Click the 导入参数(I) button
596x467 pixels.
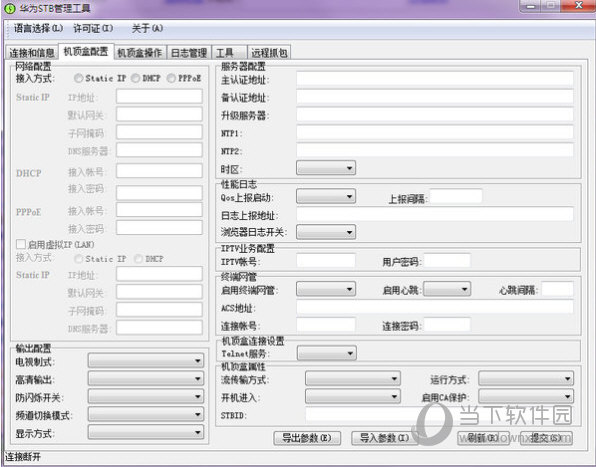pyautogui.click(x=385, y=438)
